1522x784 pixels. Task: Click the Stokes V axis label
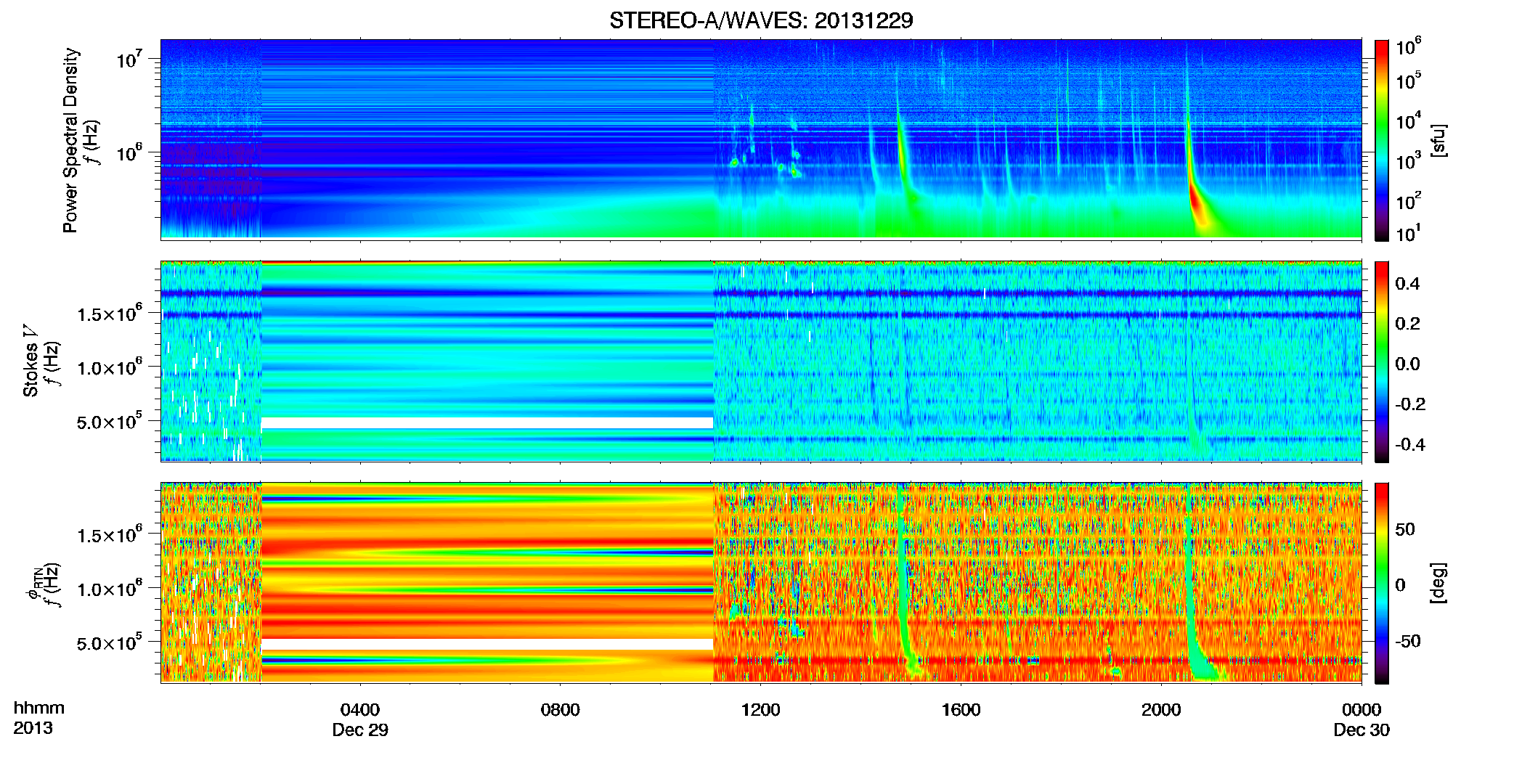[x=30, y=361]
